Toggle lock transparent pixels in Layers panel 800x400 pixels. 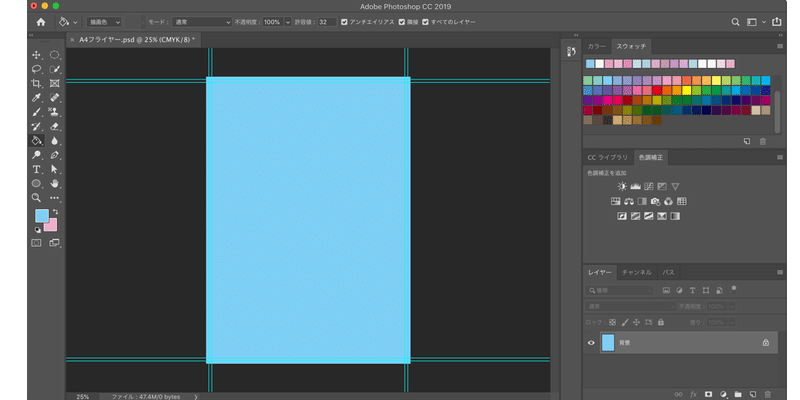(613, 322)
